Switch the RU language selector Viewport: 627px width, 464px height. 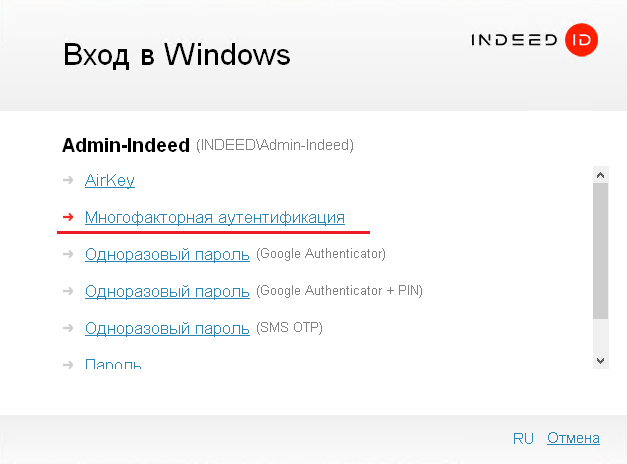point(523,438)
